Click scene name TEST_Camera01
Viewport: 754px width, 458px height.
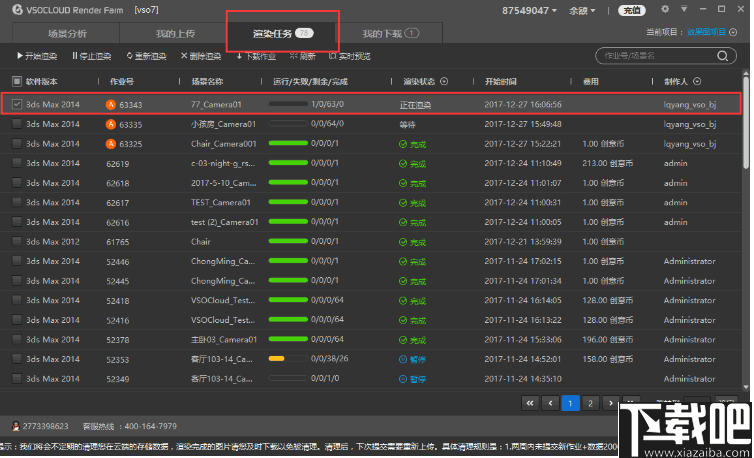[221, 203]
